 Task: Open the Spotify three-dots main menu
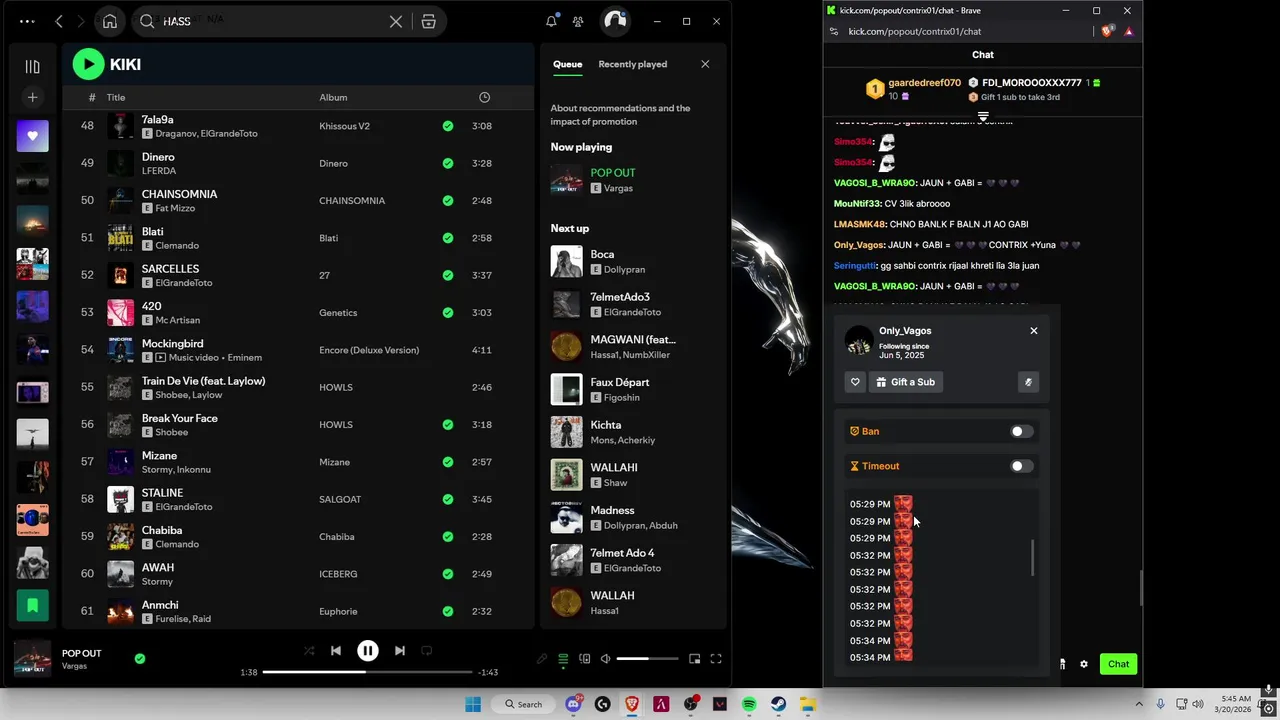(27, 21)
